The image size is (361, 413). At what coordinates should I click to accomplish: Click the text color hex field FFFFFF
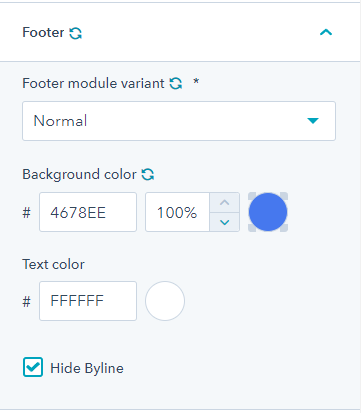pos(88,301)
